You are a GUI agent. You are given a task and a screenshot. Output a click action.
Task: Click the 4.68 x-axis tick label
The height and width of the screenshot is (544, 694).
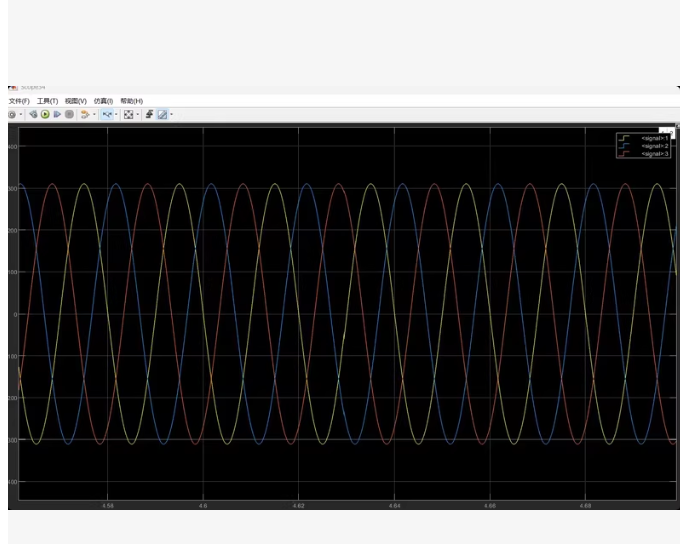(585, 505)
